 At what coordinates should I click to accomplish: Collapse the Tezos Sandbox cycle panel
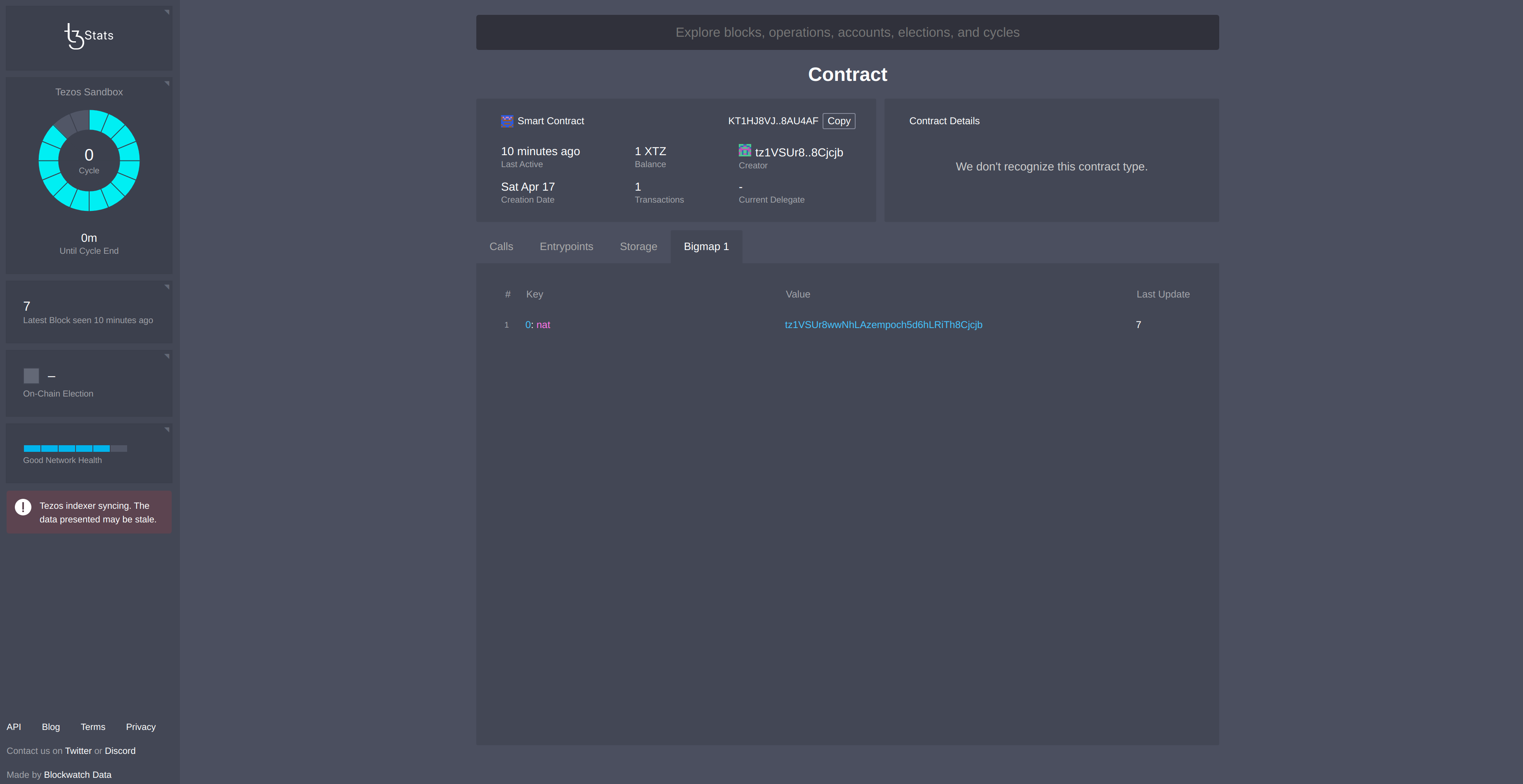tap(167, 83)
